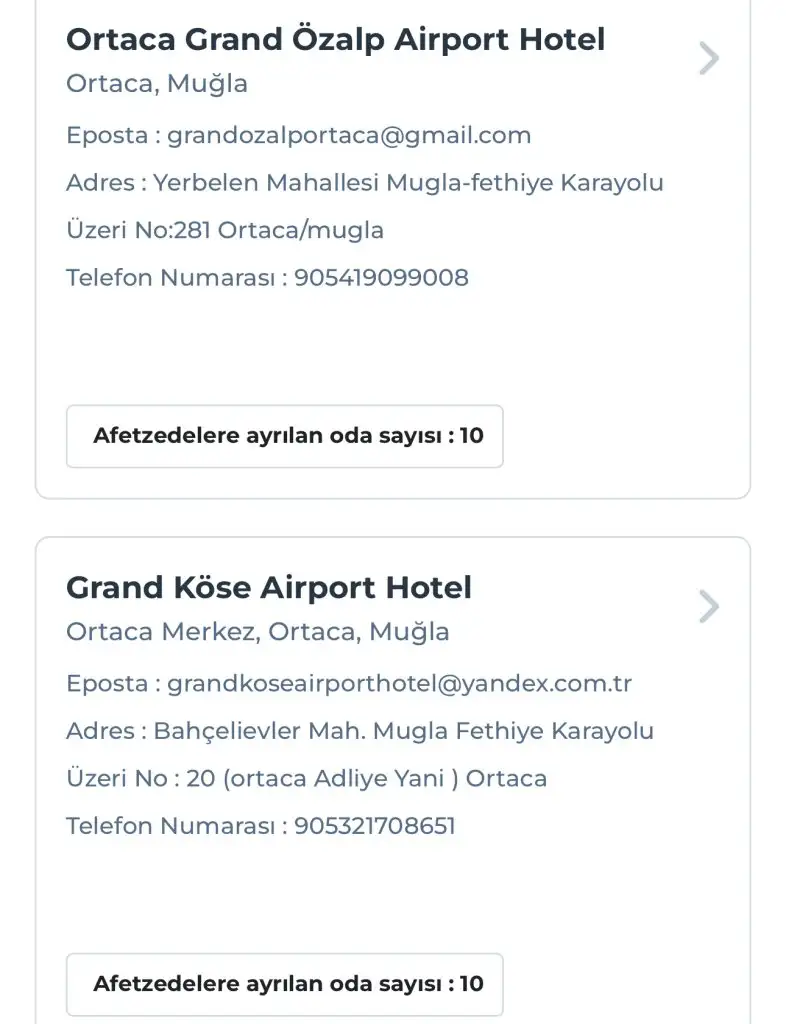This screenshot has width=786, height=1024.
Task: Tap the Eposta label in Özalp card
Action: pyautogui.click(x=106, y=135)
